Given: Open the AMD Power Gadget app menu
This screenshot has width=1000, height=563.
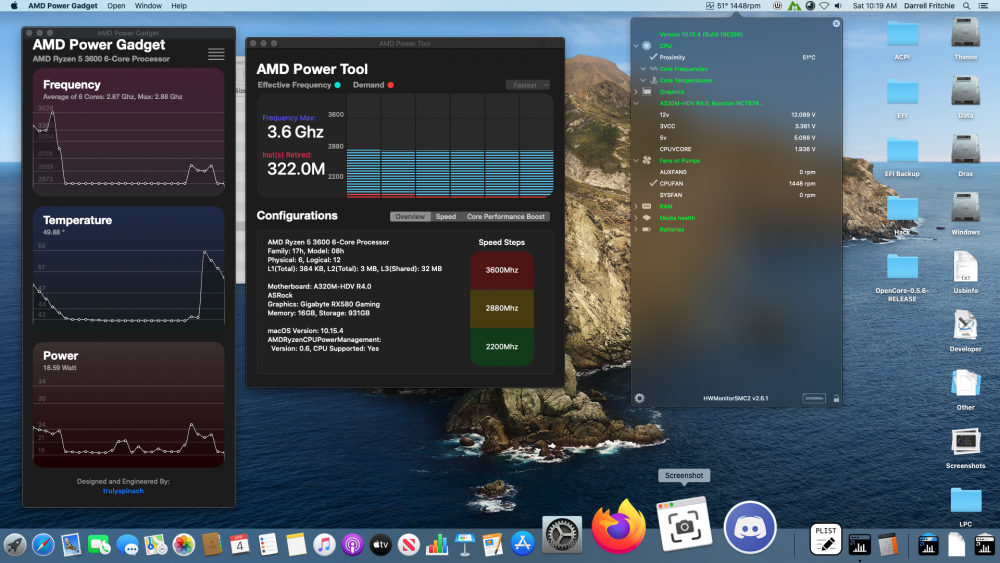Looking at the screenshot, I should pos(62,6).
